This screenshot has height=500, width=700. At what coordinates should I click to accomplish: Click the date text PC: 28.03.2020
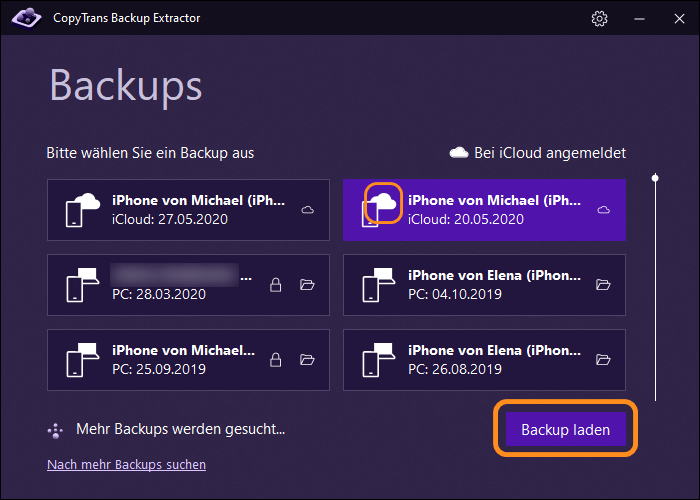pos(158,294)
